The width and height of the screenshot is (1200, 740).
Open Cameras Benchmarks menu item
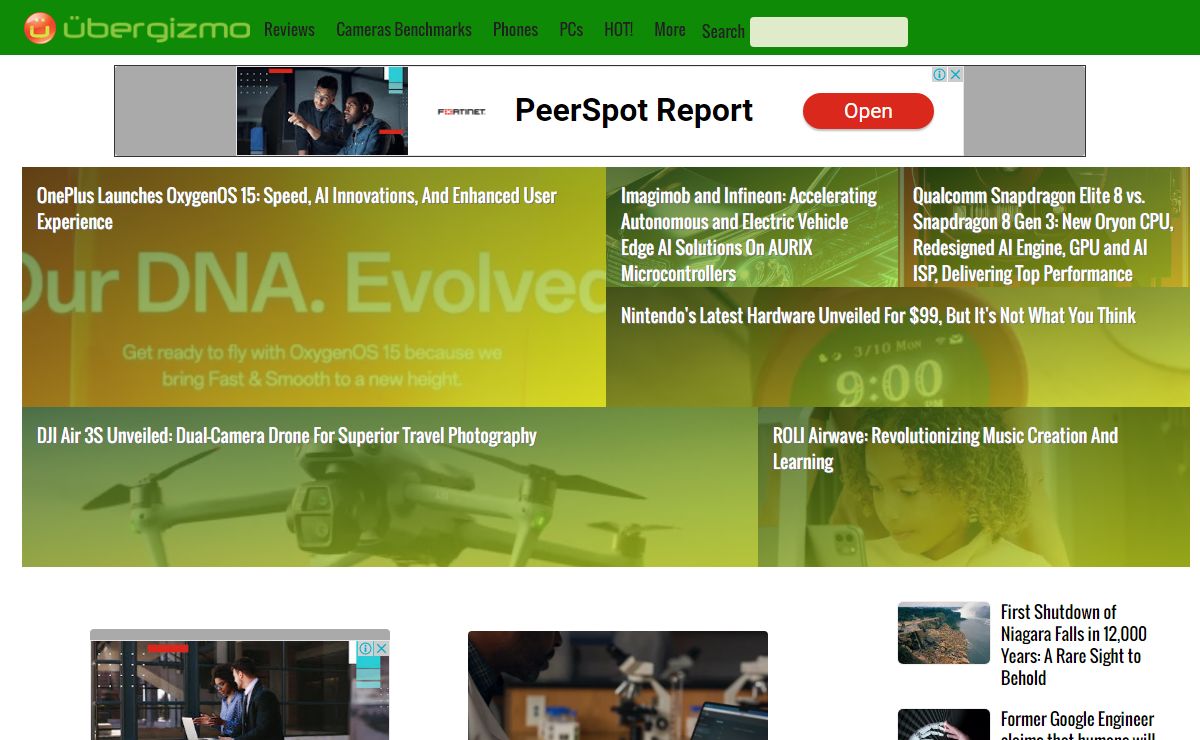tap(404, 30)
